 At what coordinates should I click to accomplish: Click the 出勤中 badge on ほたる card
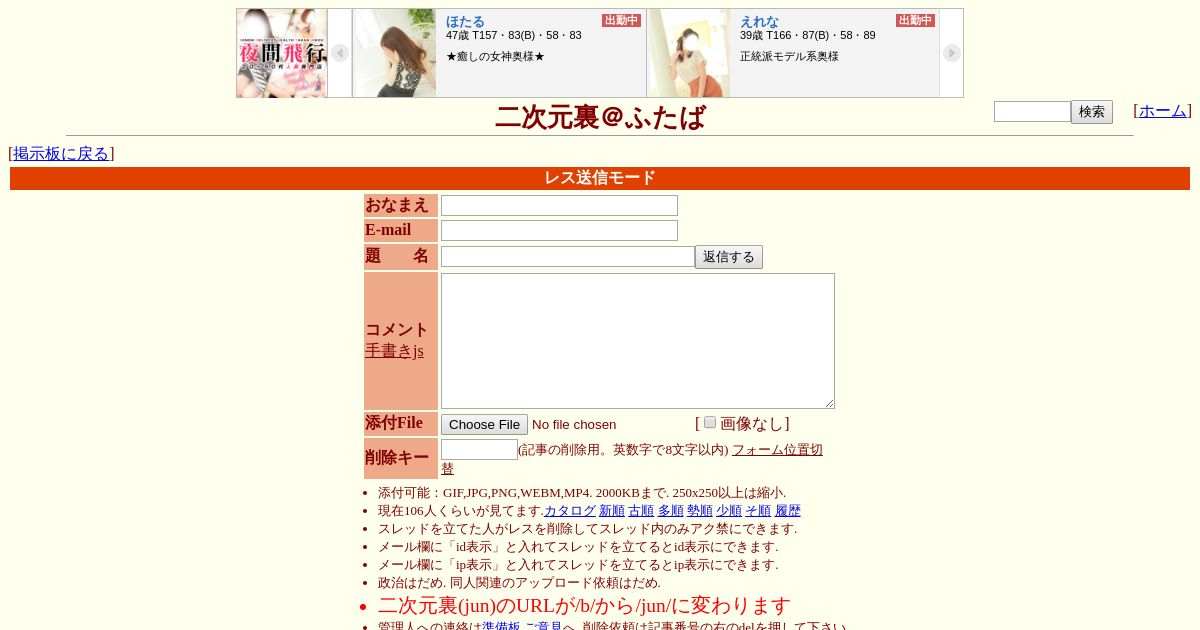[621, 21]
